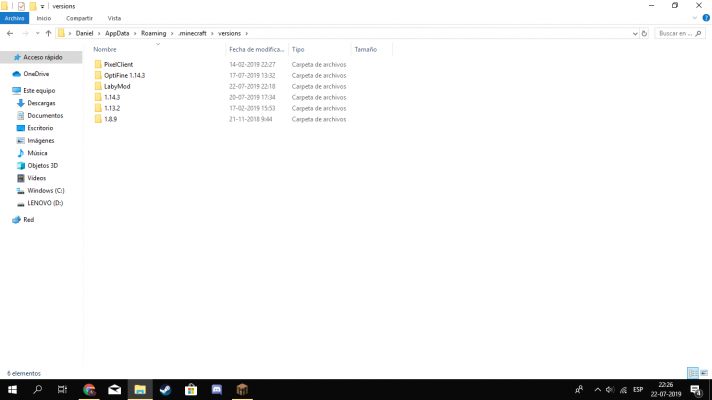The width and height of the screenshot is (712, 400).
Task: Select the OptiFine 1.14.3 folder icon
Action: click(98, 75)
